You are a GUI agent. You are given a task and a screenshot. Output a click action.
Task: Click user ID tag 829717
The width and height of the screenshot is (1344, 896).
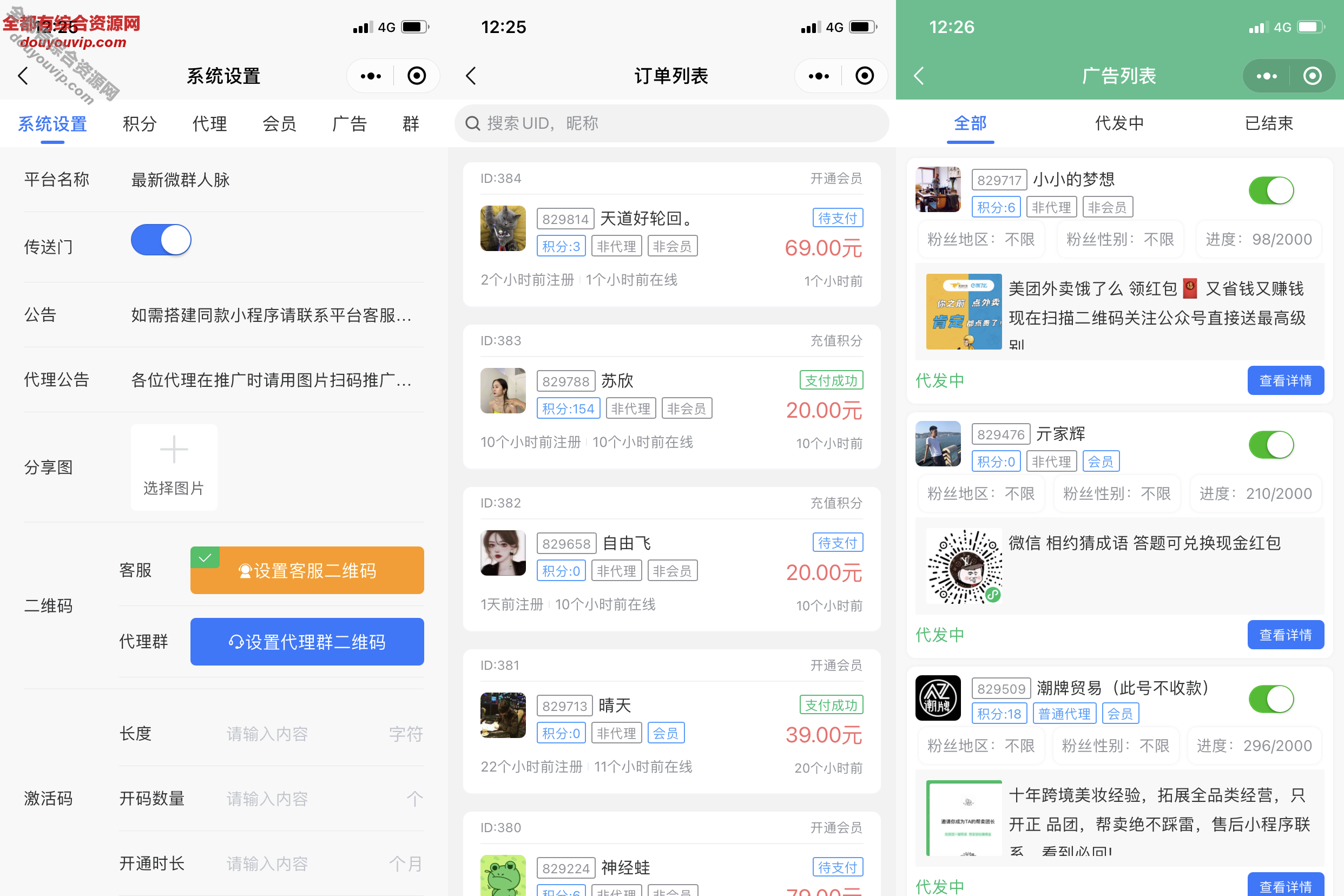[999, 180]
